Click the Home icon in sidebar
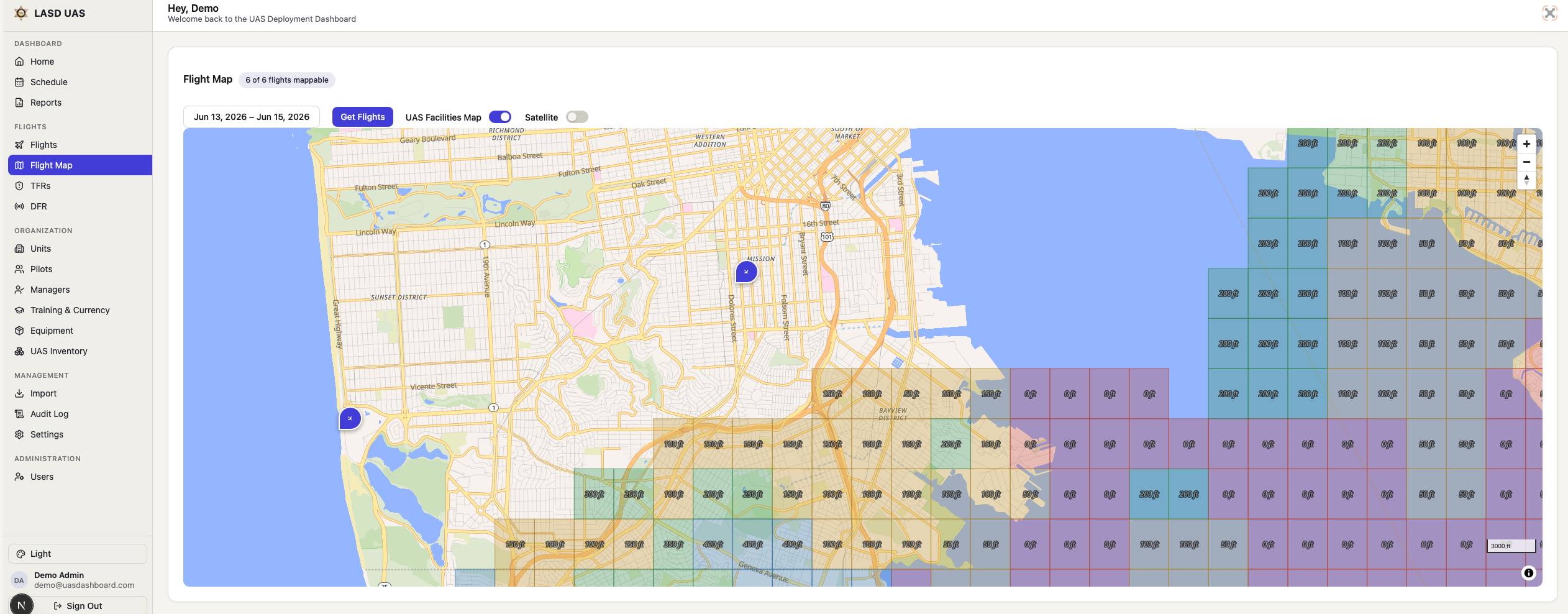1568x614 pixels. (19, 62)
